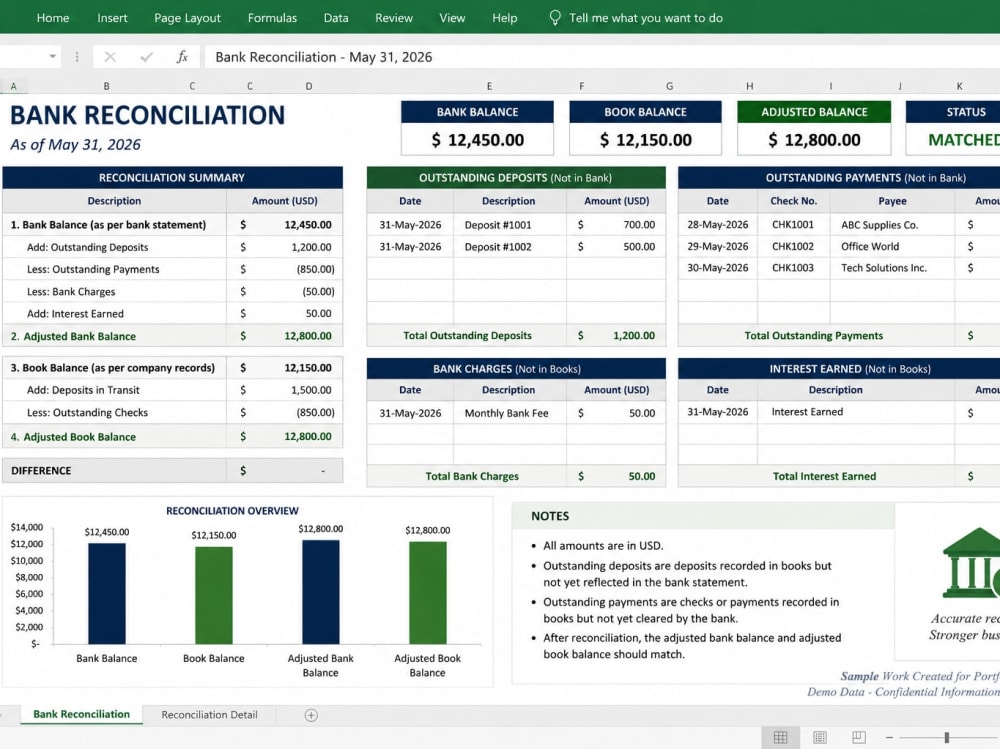Click the Book Balance chart bar

[x=214, y=595]
